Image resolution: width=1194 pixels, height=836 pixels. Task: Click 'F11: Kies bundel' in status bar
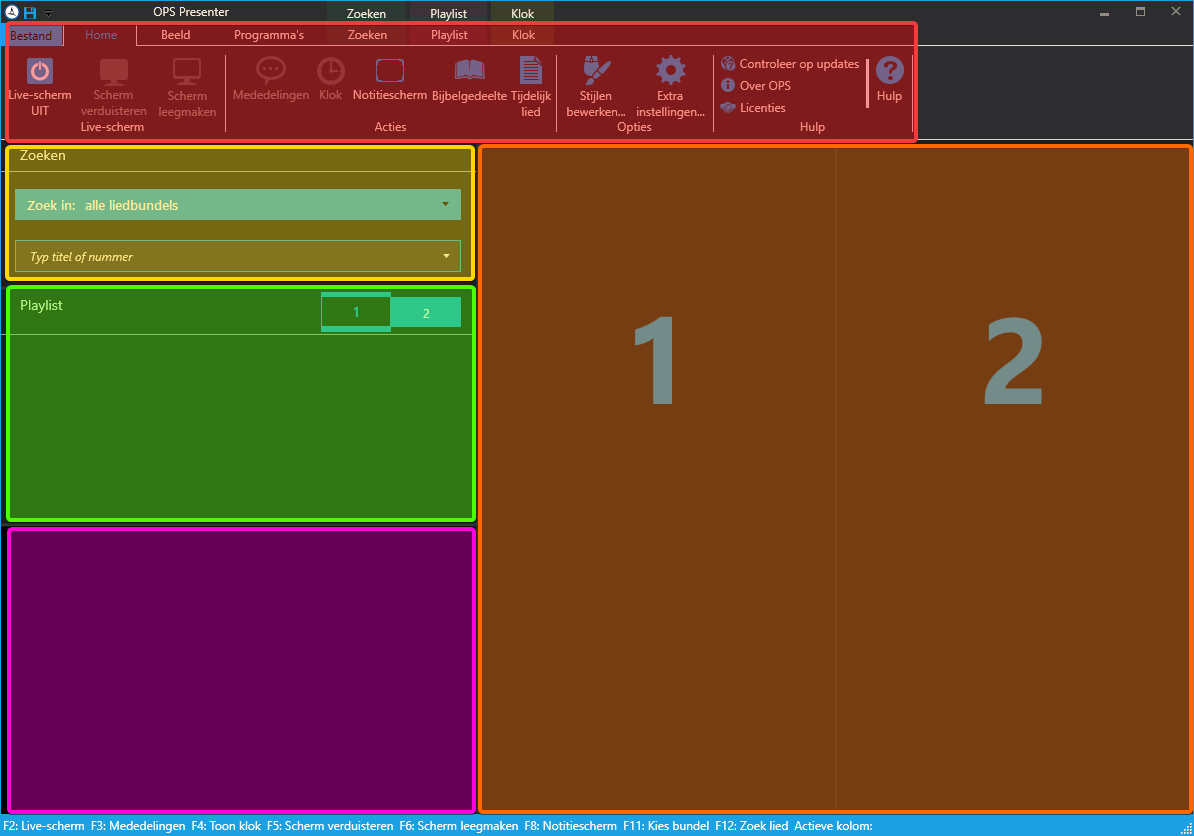coord(666,826)
